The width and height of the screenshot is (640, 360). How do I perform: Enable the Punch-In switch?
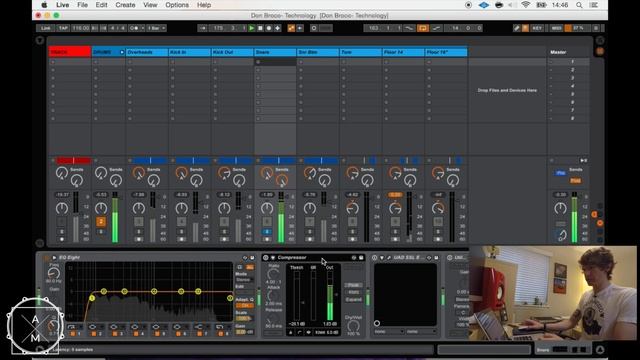coord(409,28)
